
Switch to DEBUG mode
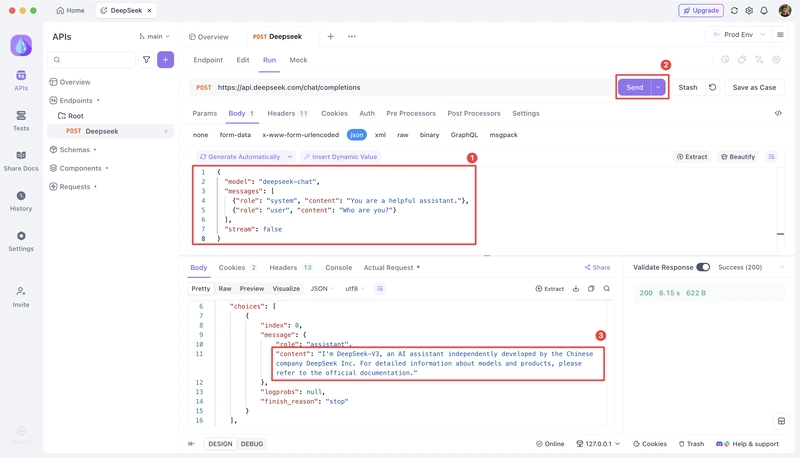point(252,444)
